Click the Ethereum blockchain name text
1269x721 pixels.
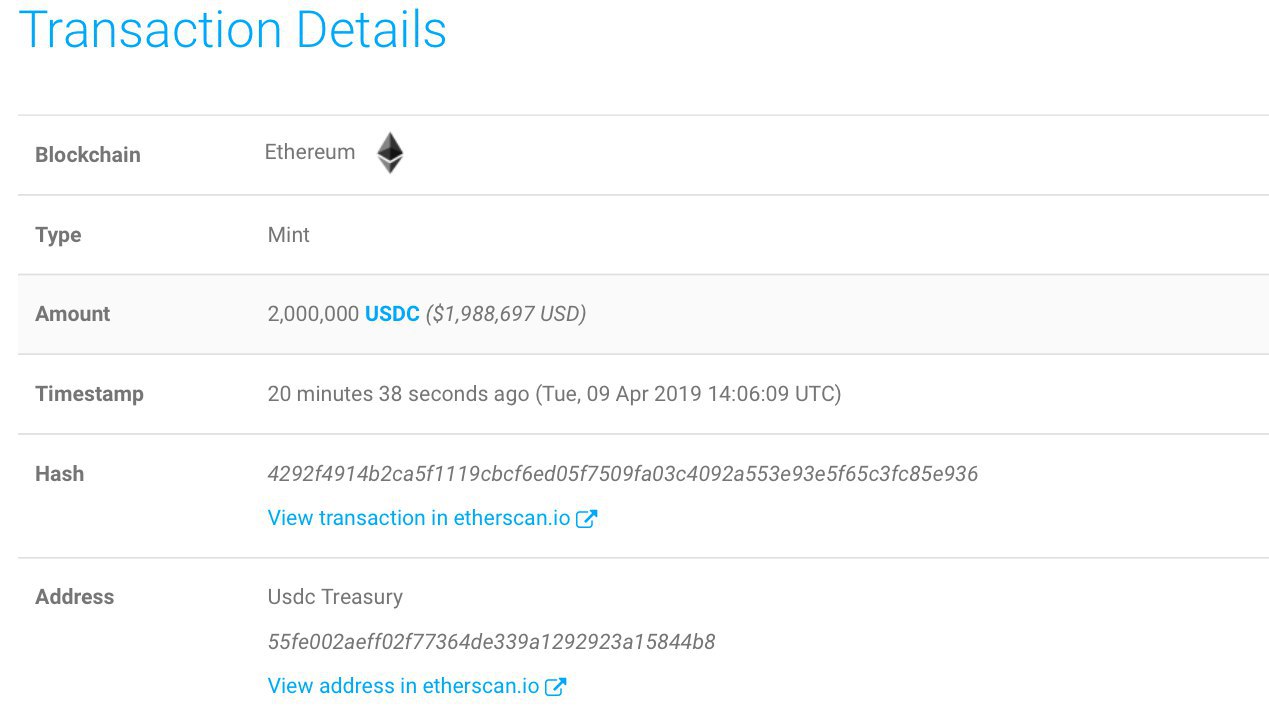click(x=310, y=152)
